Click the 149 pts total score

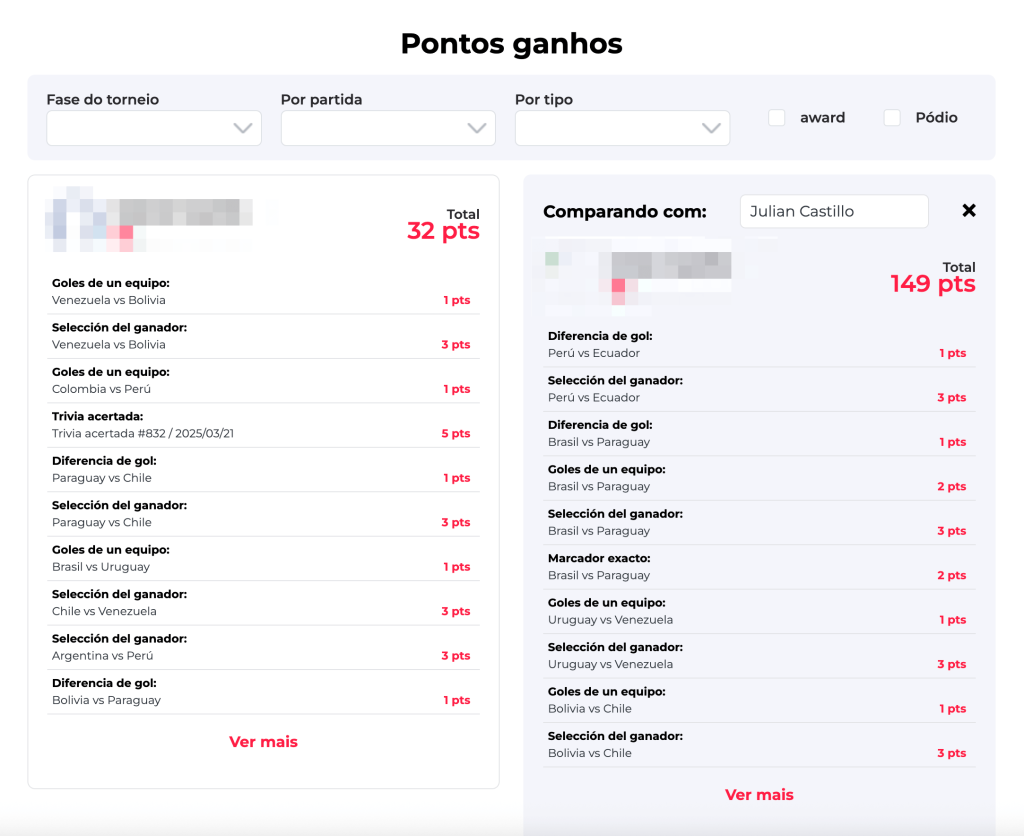pyautogui.click(x=932, y=284)
